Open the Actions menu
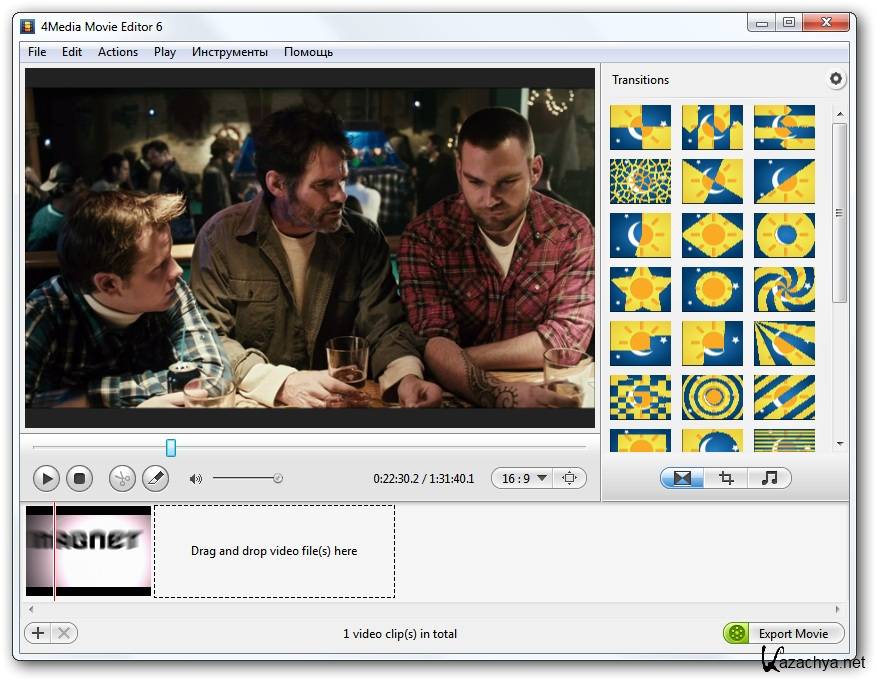Viewport: 877px width, 681px height. click(x=118, y=52)
